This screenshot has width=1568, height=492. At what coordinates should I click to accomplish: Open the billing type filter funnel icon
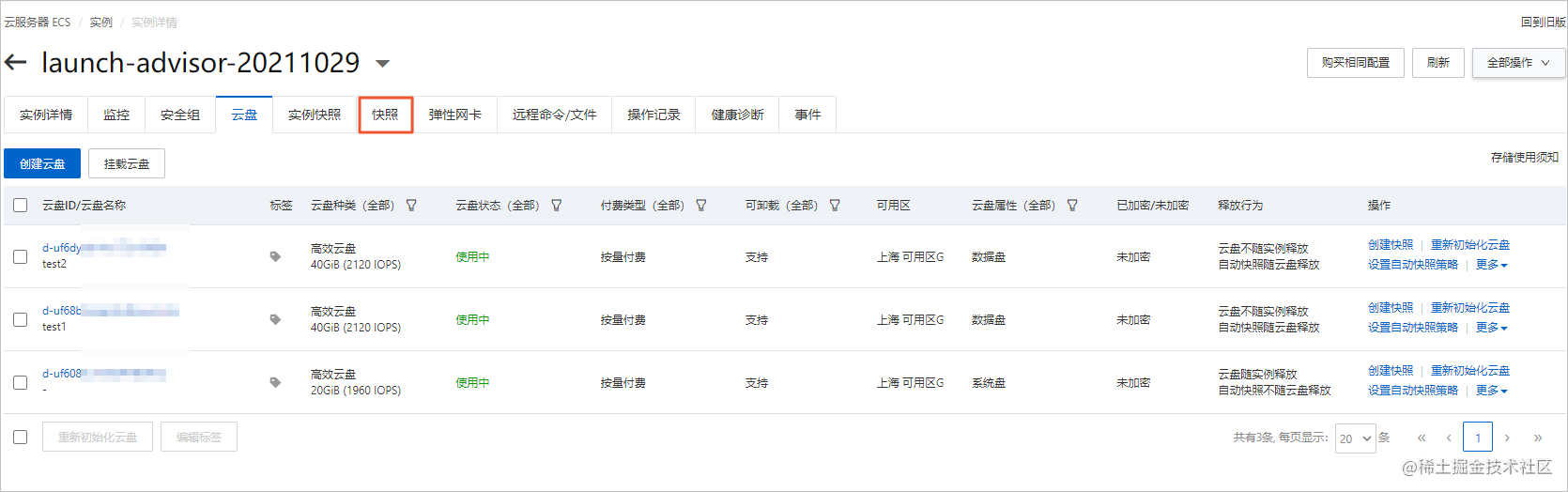click(x=700, y=205)
